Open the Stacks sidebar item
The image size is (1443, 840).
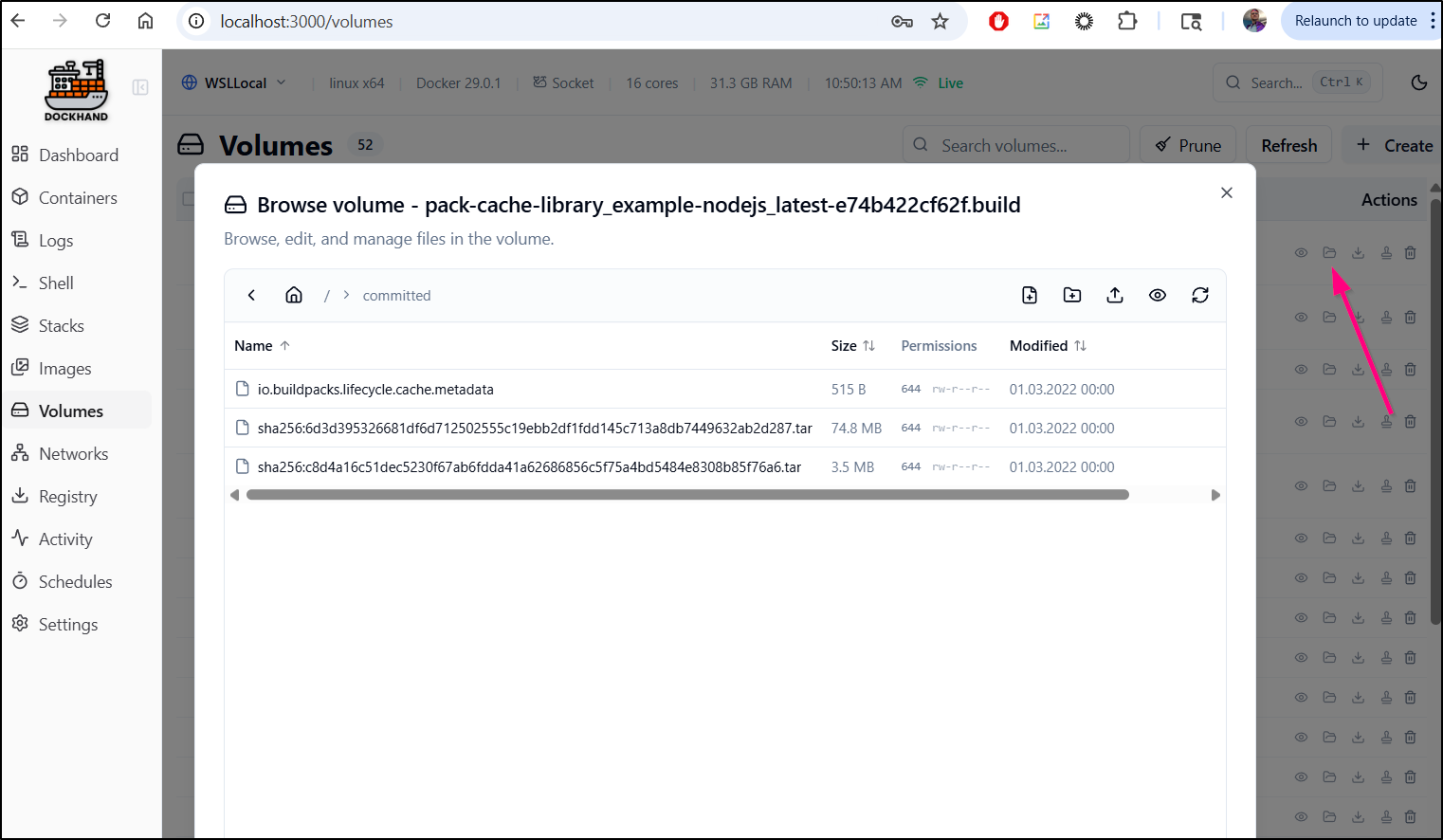(61, 326)
